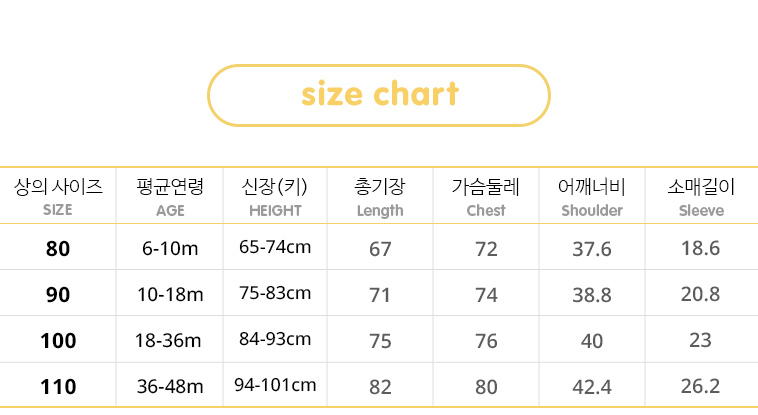Click the sleeve value 26.2
This screenshot has width=758, height=415.
pyautogui.click(x=701, y=387)
